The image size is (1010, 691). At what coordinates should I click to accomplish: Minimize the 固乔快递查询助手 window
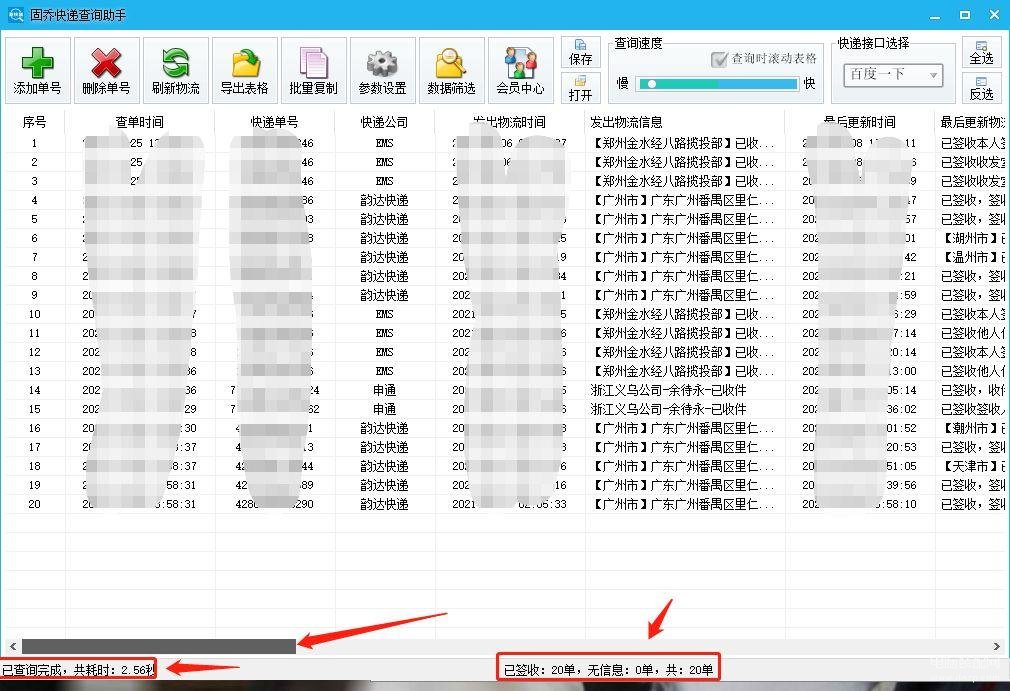(935, 15)
